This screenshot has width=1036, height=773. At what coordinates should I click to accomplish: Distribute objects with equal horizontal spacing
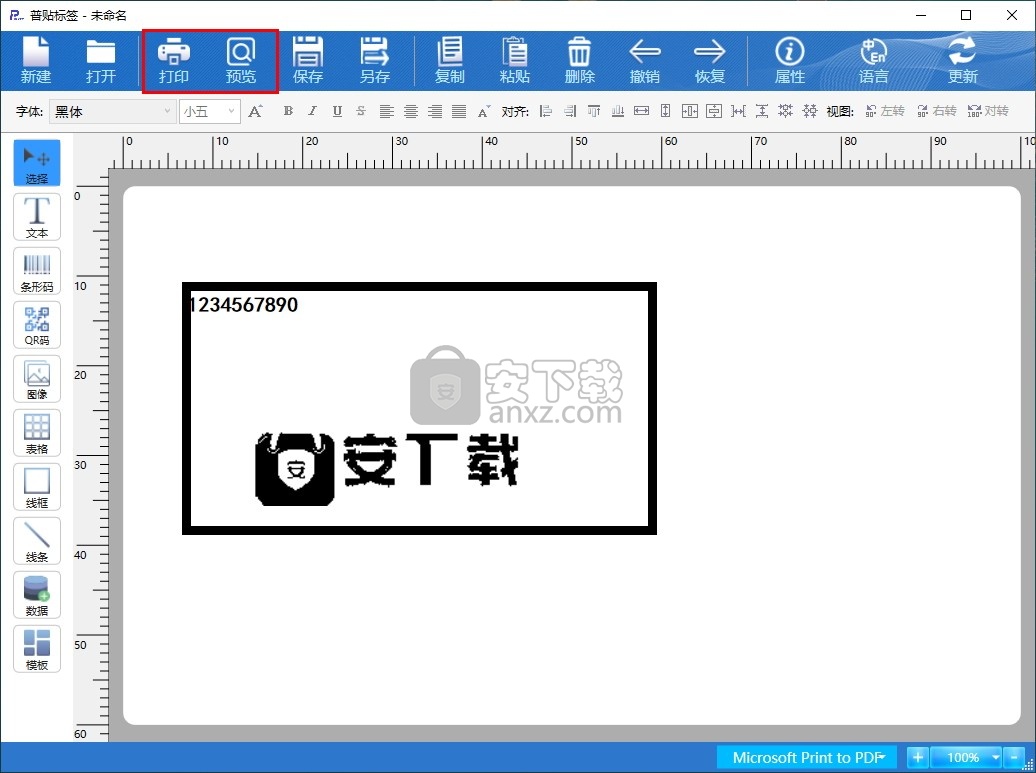pyautogui.click(x=738, y=111)
